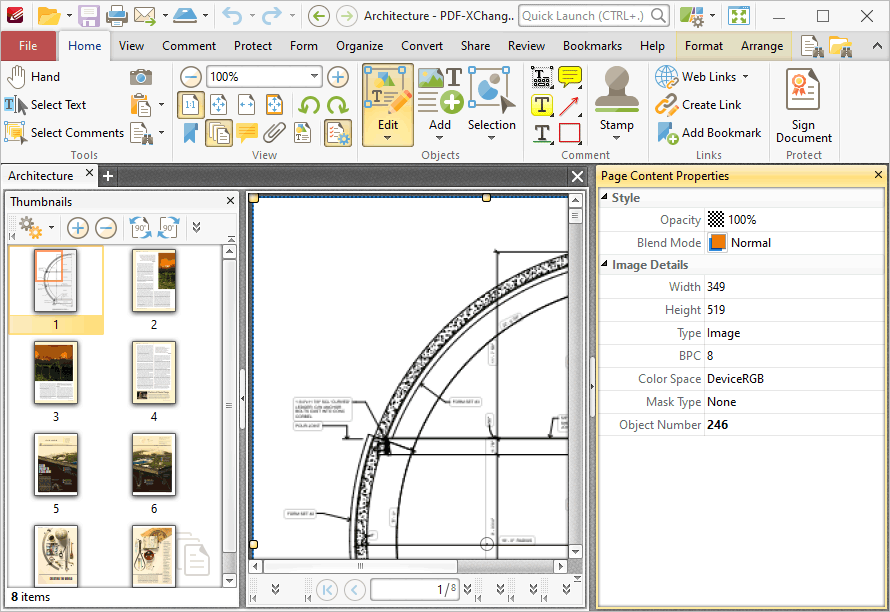This screenshot has height=612, width=890.
Task: Click the Blend Mode Normal swatch
Action: (x=717, y=243)
